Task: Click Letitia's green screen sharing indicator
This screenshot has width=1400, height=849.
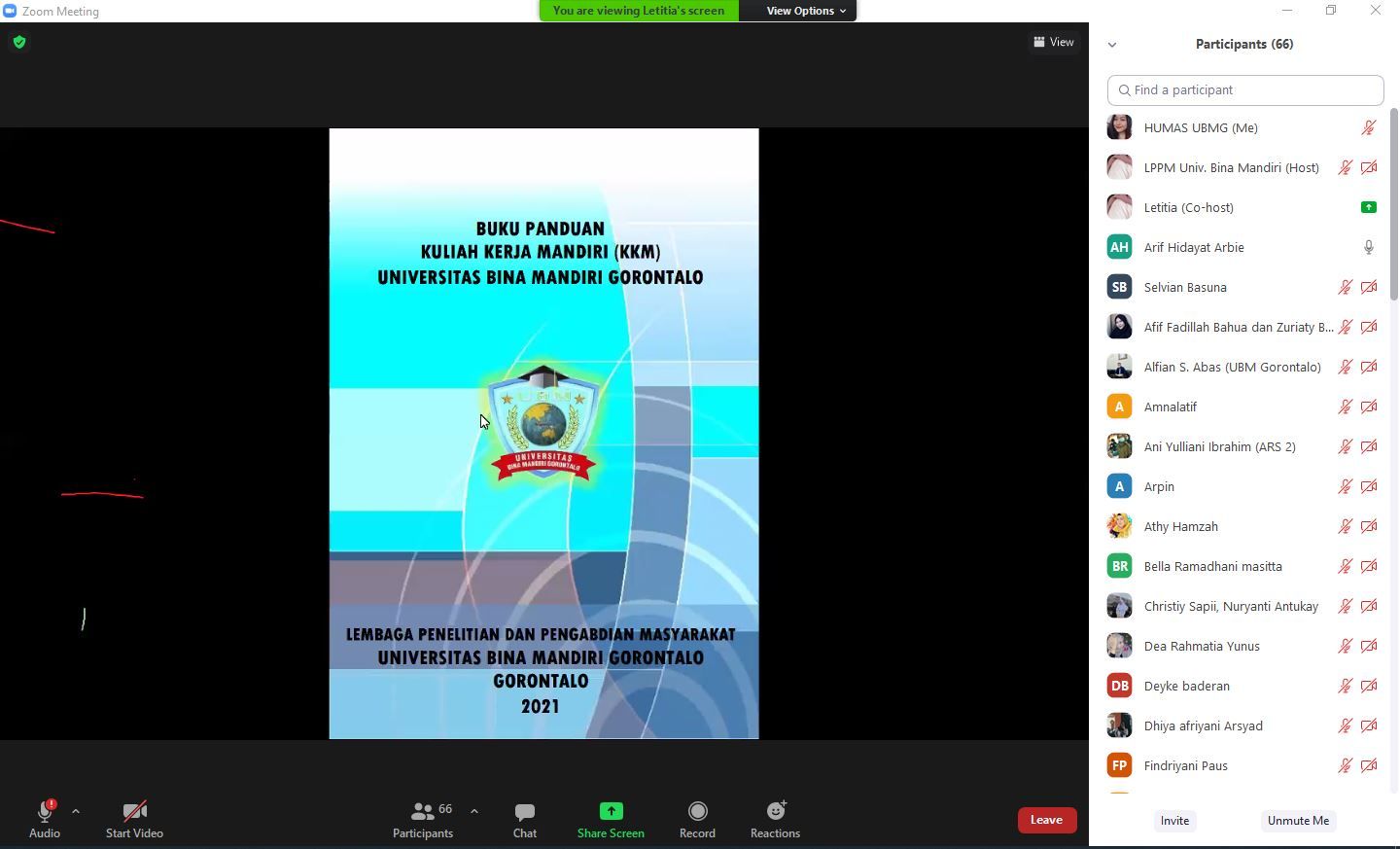Action: (1368, 207)
